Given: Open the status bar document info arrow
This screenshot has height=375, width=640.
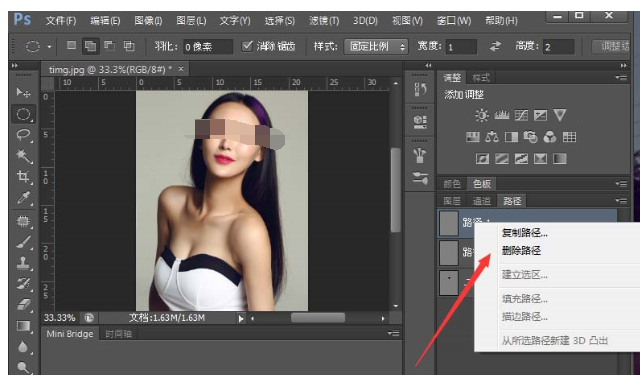Looking at the screenshot, I should (x=241, y=319).
